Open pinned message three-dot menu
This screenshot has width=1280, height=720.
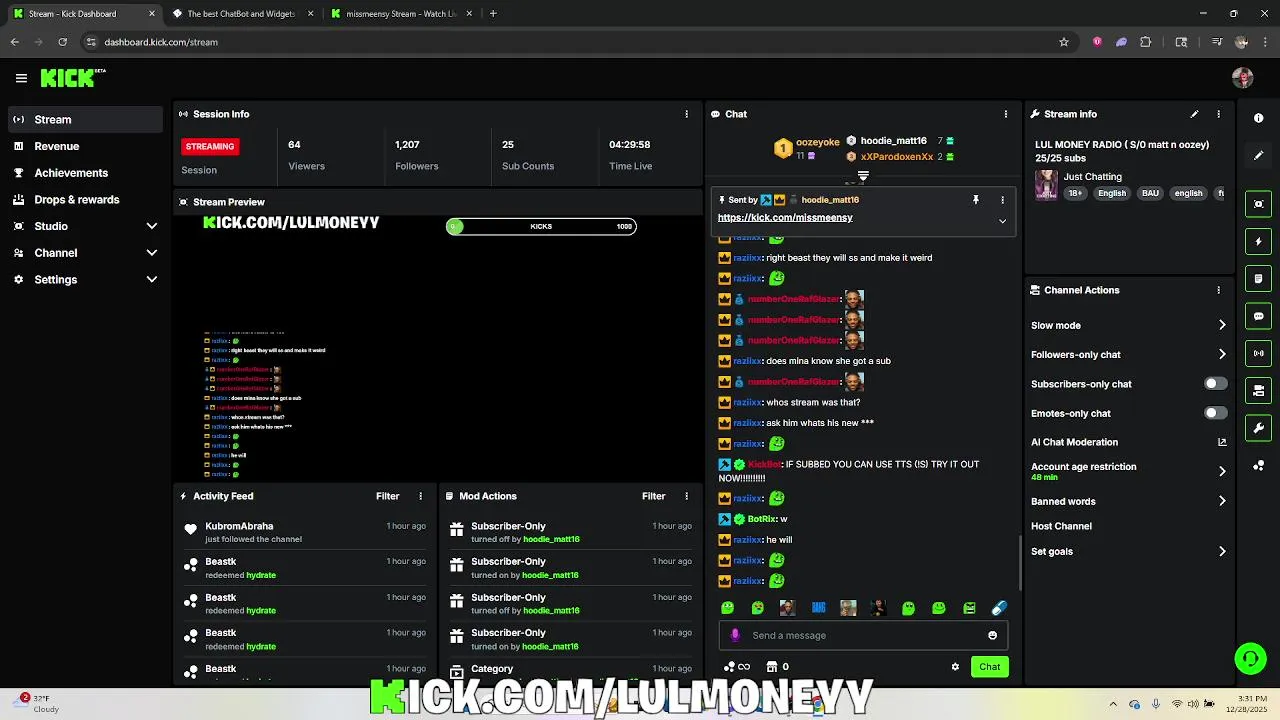click(1002, 200)
